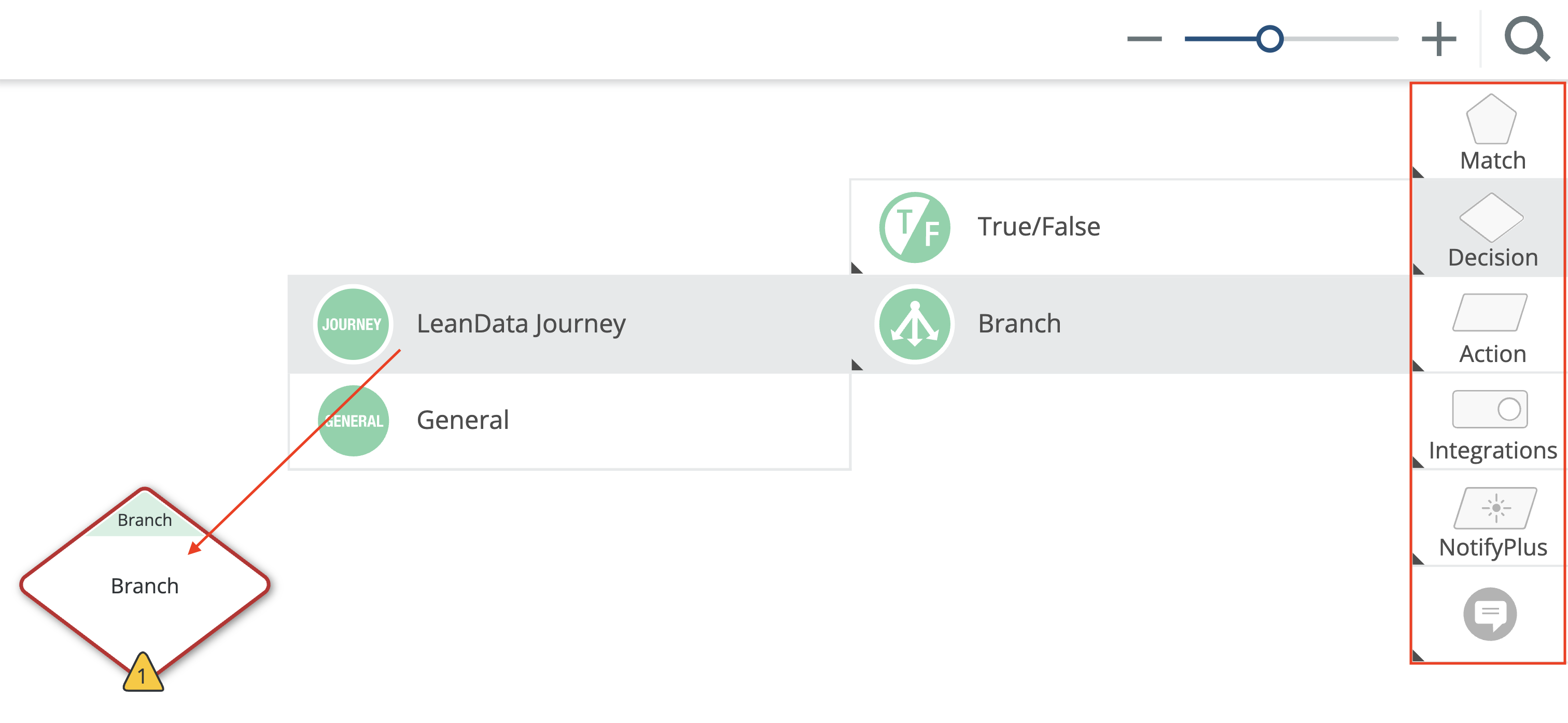This screenshot has height=723, width=1568.
Task: Click the plus zoom in icon
Action: [x=1438, y=39]
